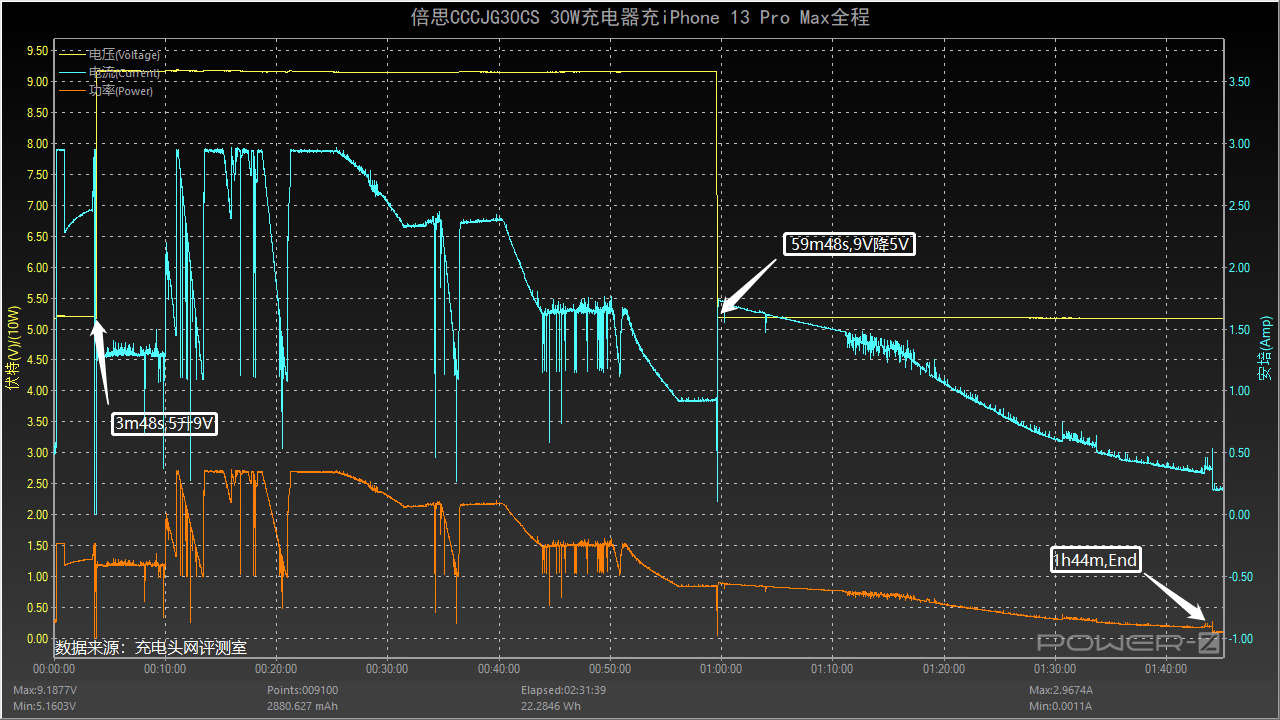This screenshot has width=1280, height=720.
Task: Click the 00:00:00 time axis label
Action: [x=55, y=668]
